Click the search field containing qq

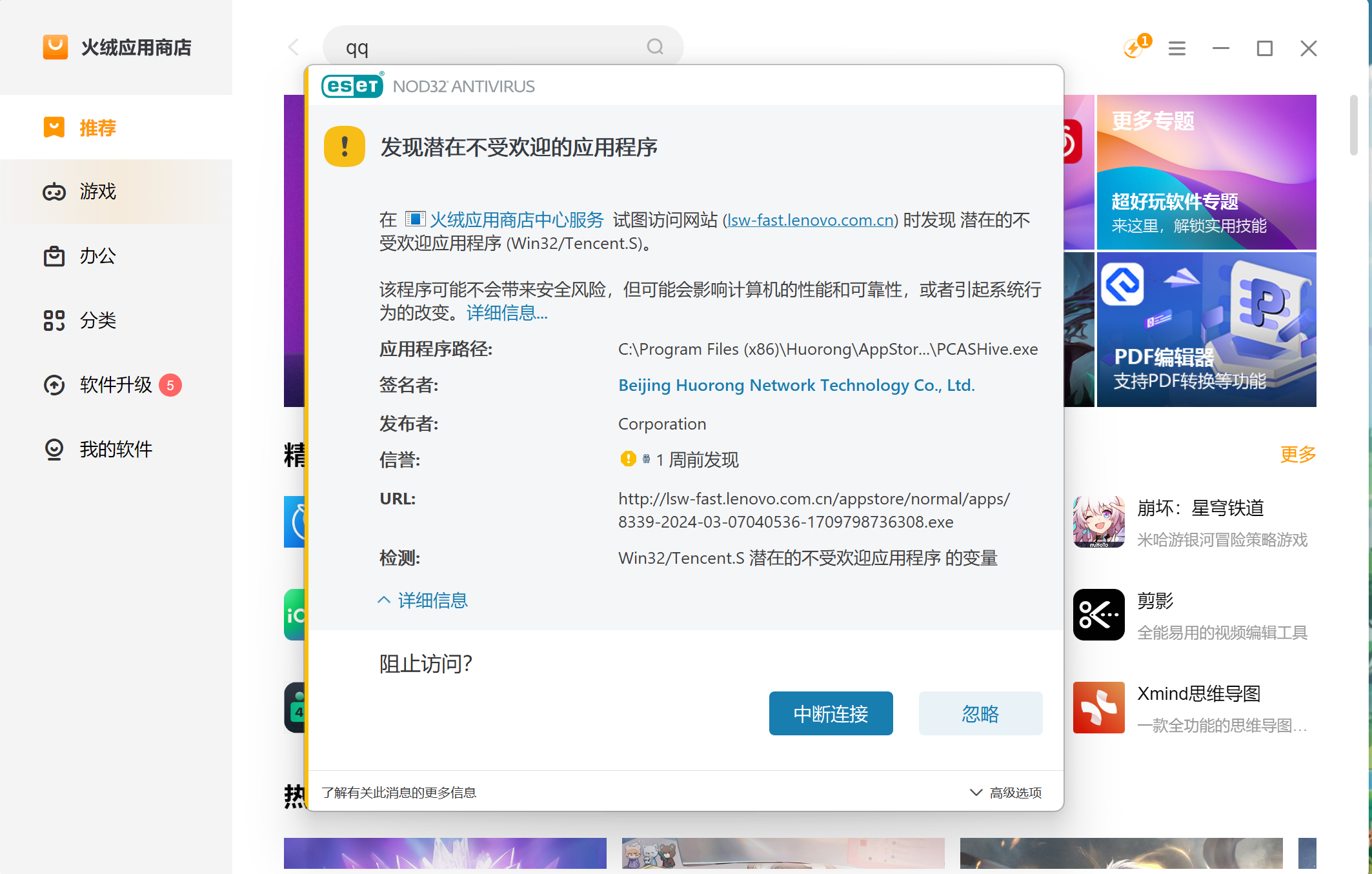452,47
